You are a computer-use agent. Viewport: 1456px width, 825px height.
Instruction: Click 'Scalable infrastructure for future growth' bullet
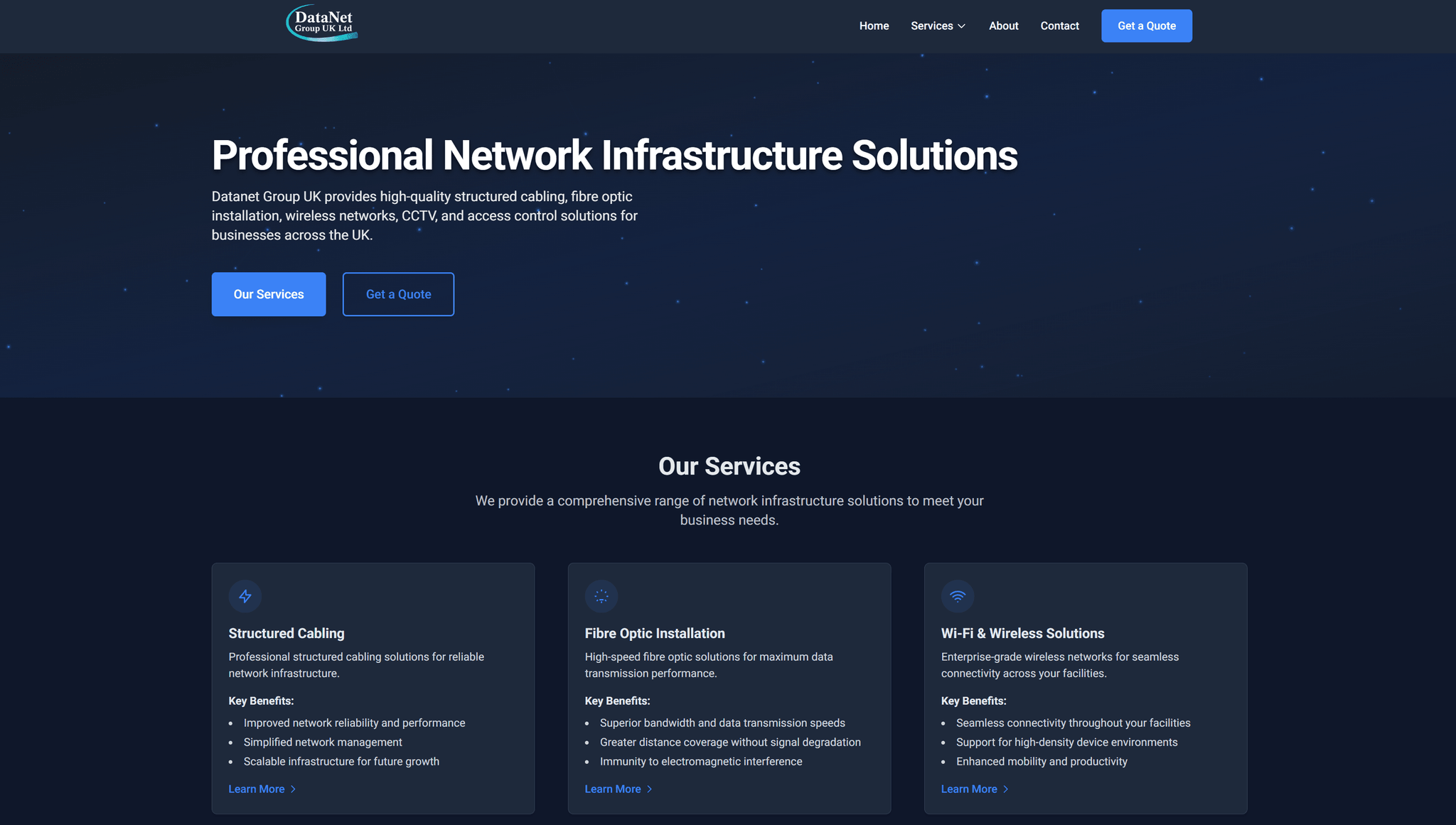coord(341,761)
